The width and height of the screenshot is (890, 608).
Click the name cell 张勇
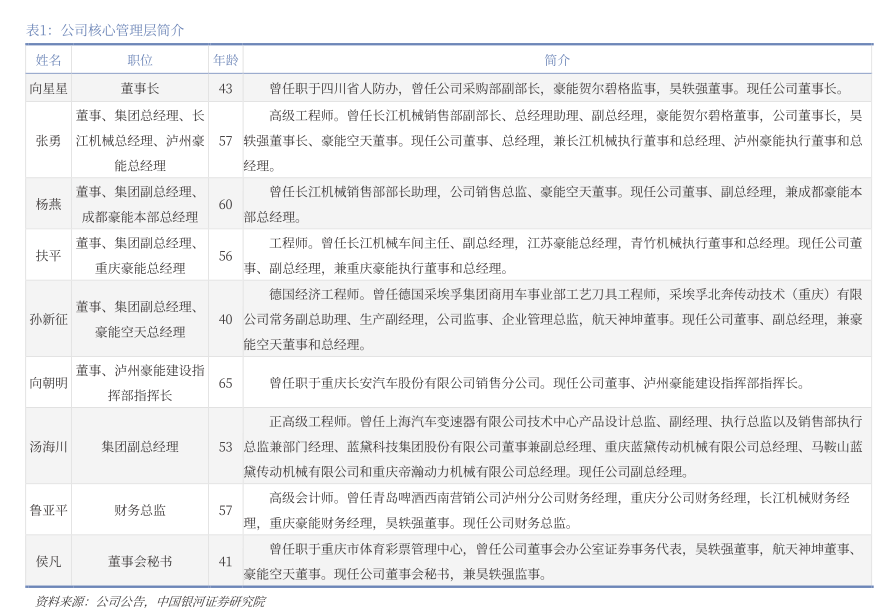48,140
